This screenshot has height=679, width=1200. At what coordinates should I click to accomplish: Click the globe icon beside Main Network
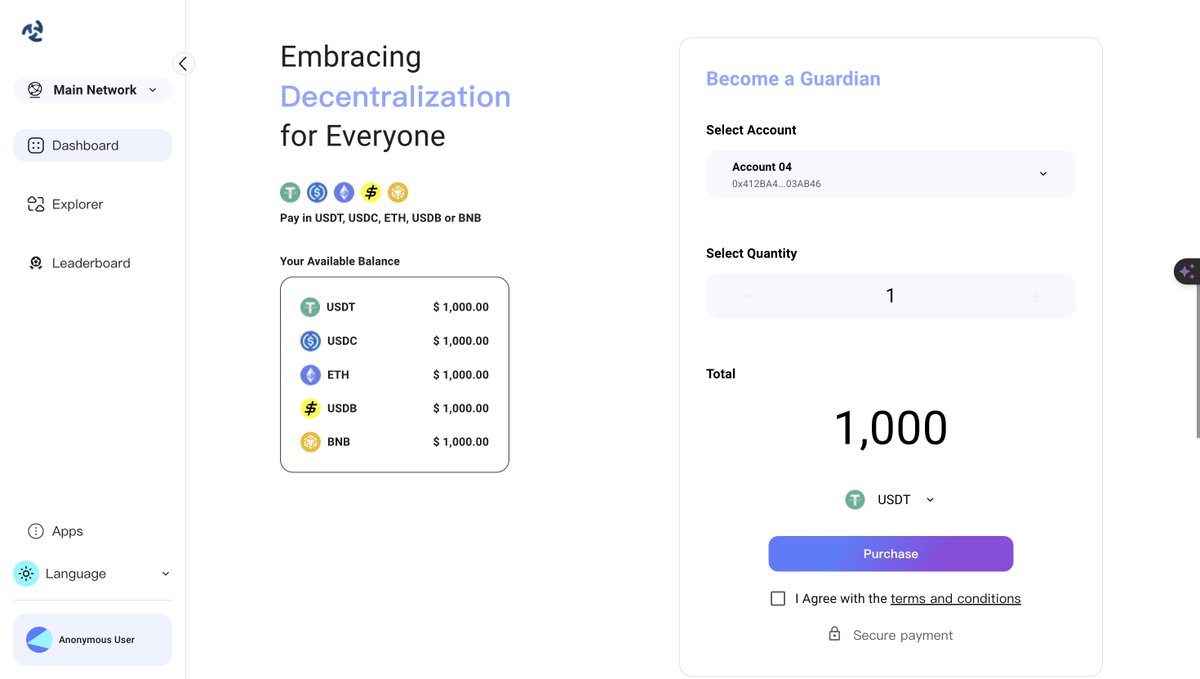[x=35, y=90]
